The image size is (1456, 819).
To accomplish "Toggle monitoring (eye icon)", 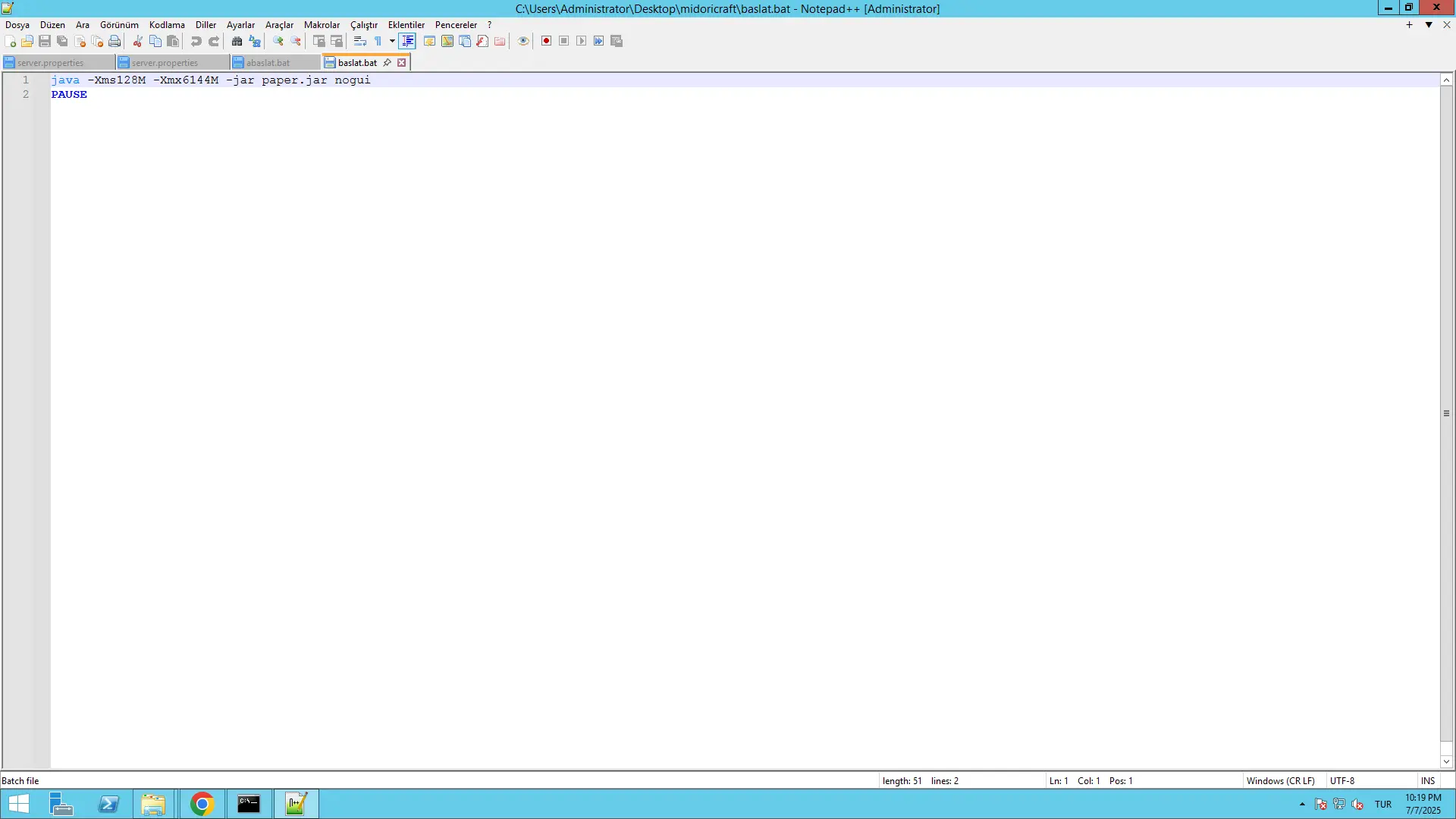I will click(x=523, y=41).
